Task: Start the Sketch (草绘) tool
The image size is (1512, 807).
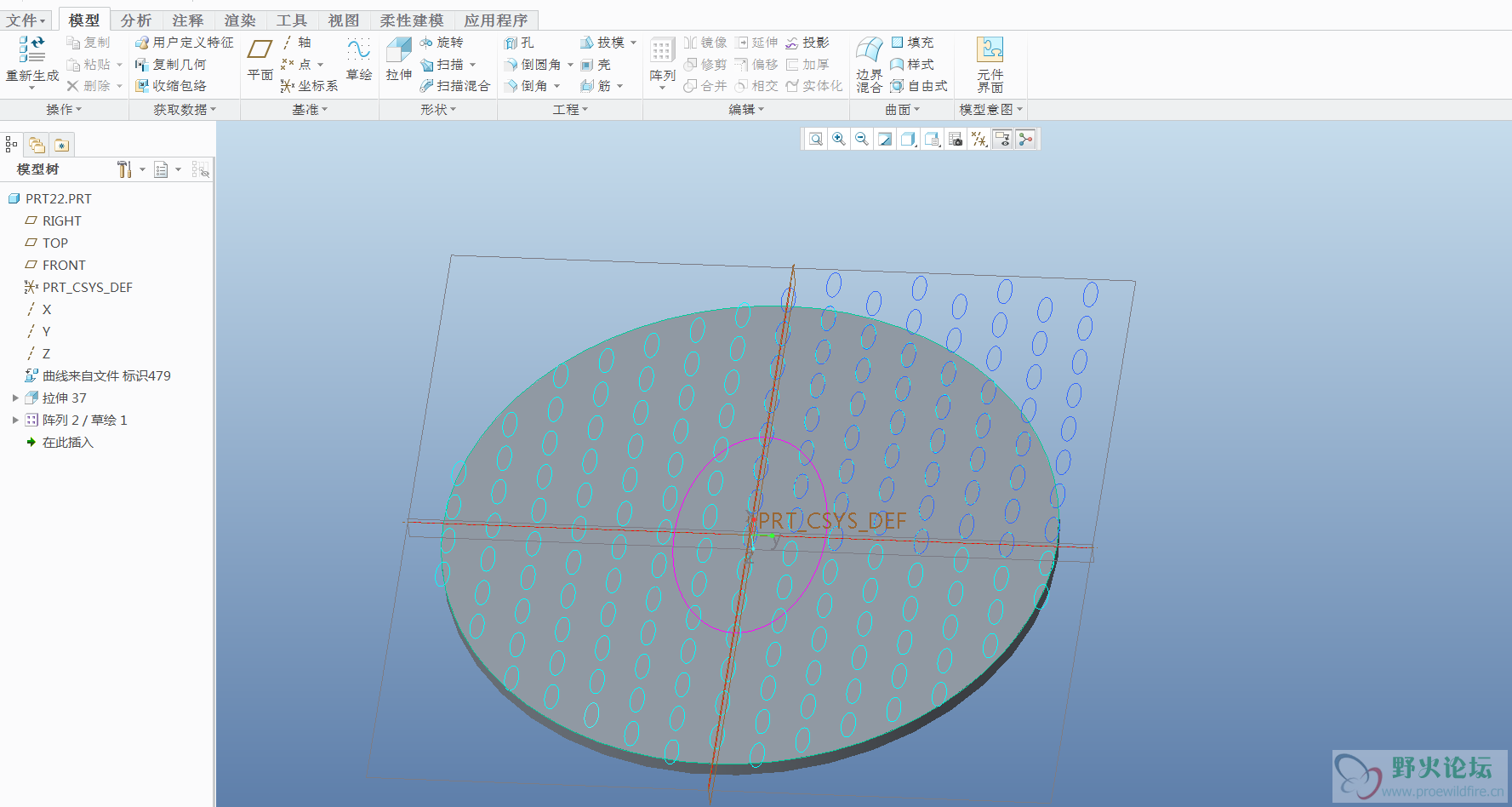Action: pos(359,49)
